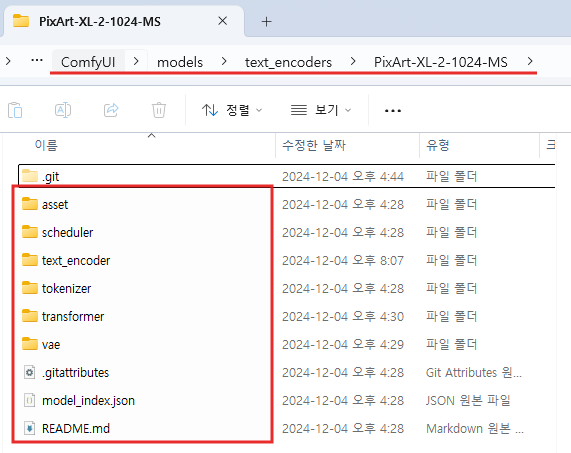This screenshot has height=453, width=571.
Task: Select the transformer folder icon
Action: (x=29, y=316)
